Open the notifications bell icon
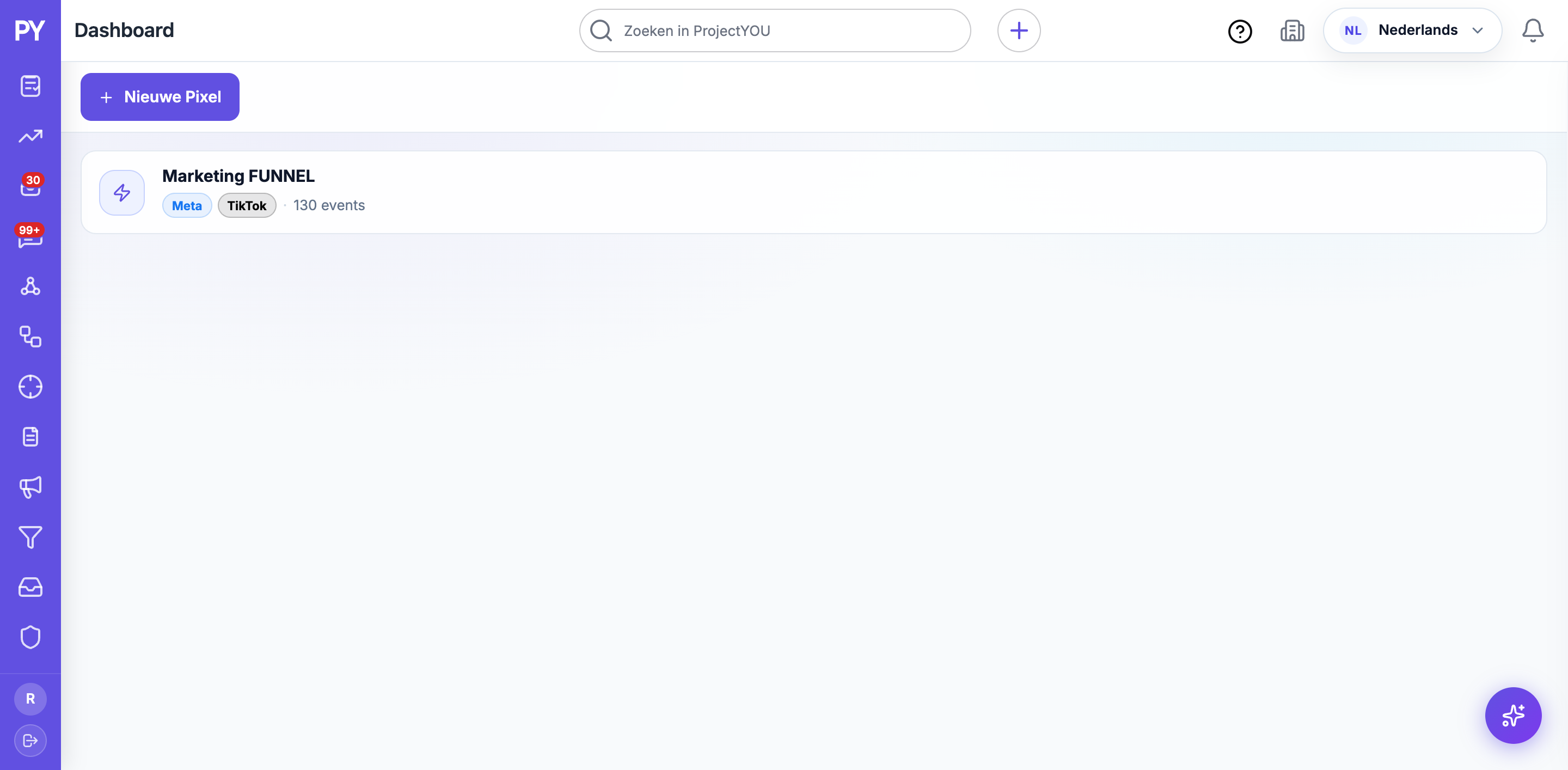 click(x=1533, y=30)
